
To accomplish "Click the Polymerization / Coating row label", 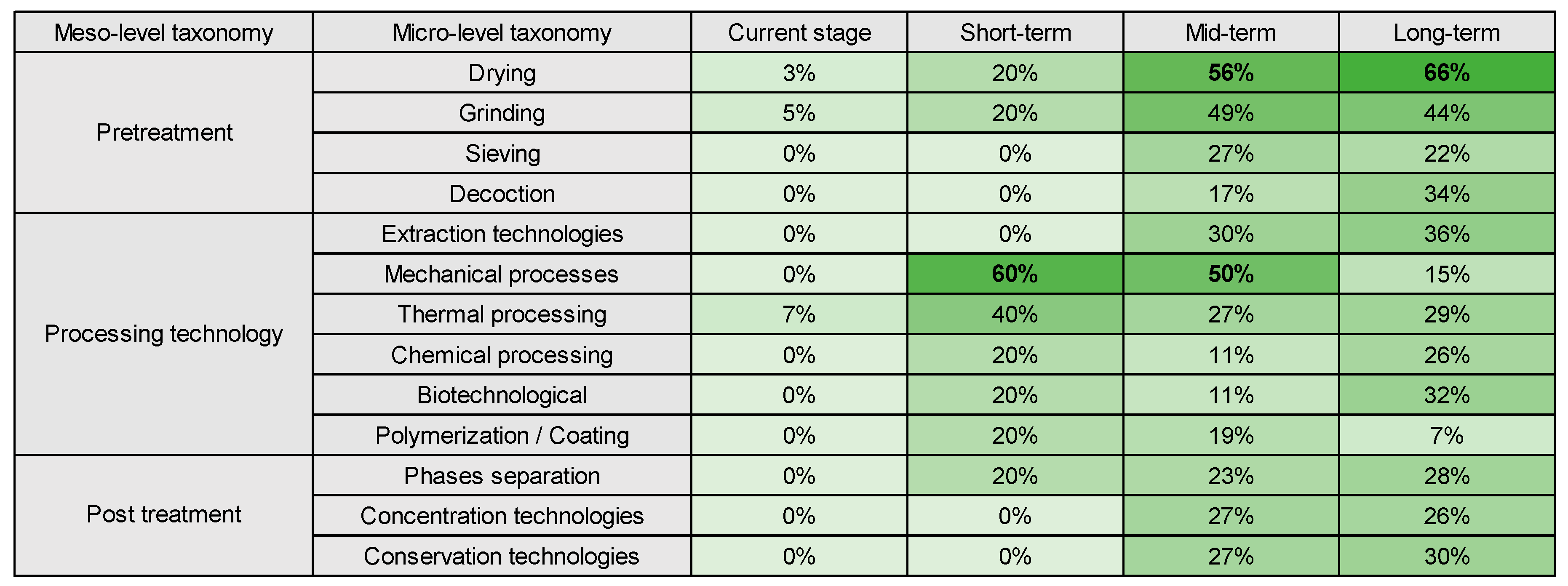I will tap(502, 436).
